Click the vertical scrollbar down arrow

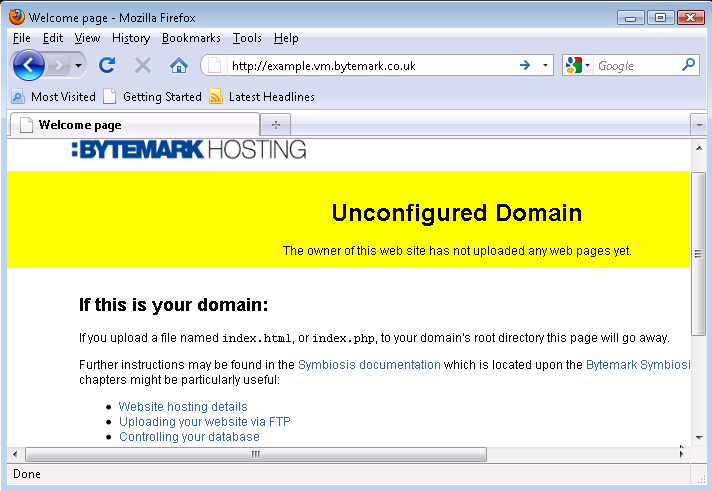click(x=699, y=438)
